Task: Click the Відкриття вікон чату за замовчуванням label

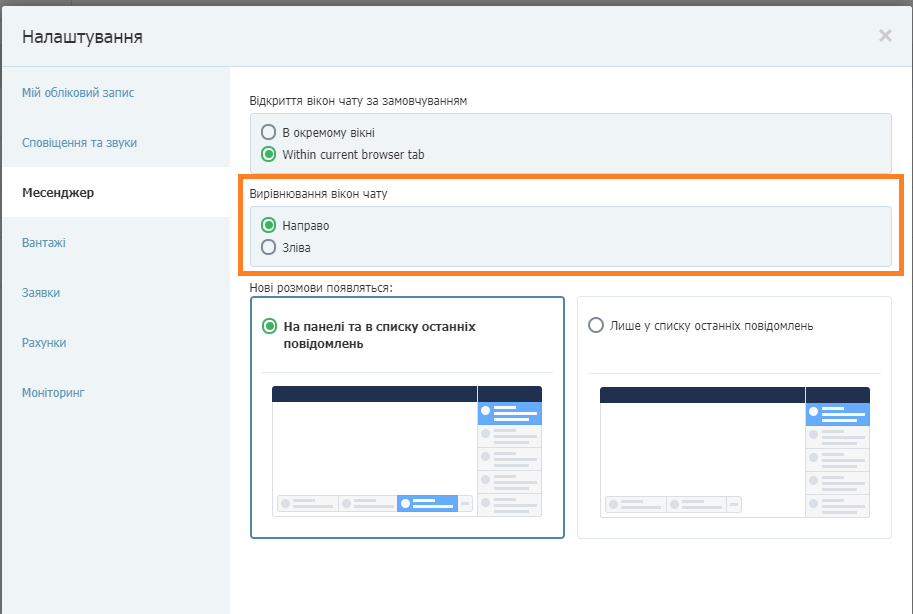Action: click(358, 101)
